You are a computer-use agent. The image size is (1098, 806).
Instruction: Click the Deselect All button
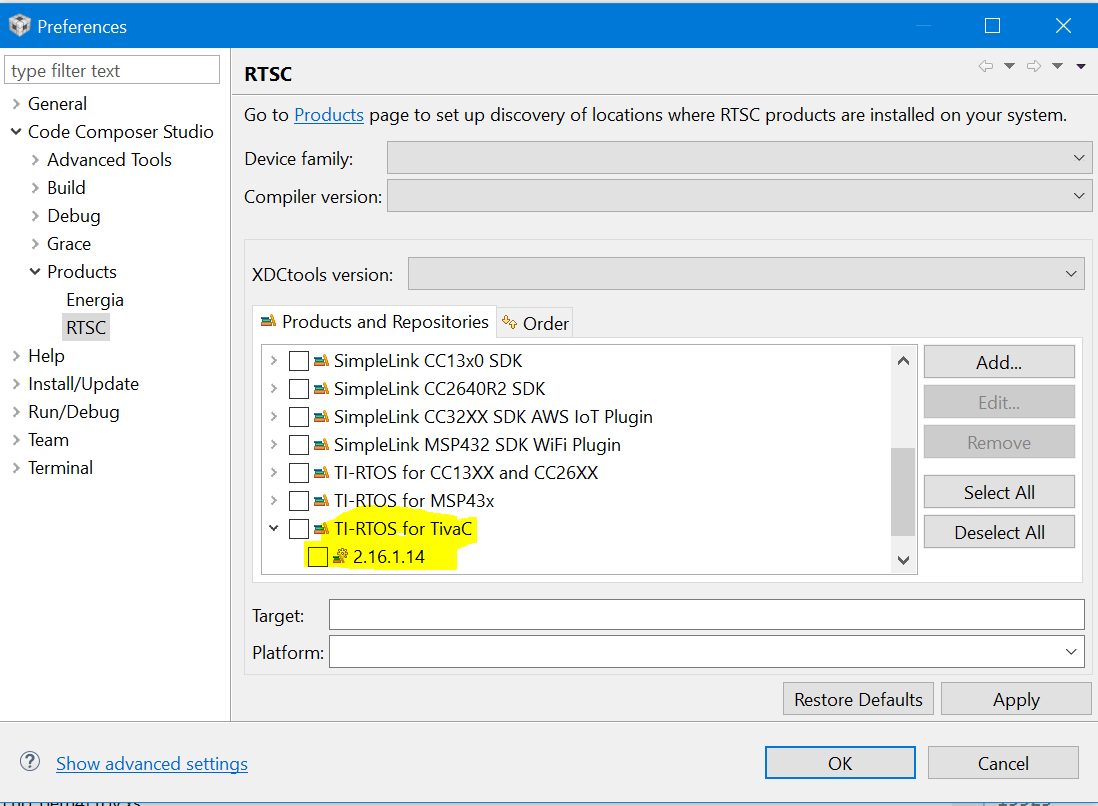click(999, 532)
